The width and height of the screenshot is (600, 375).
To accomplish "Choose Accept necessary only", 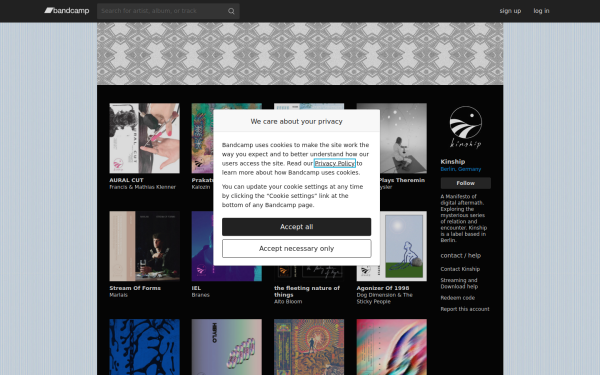I will coord(297,249).
